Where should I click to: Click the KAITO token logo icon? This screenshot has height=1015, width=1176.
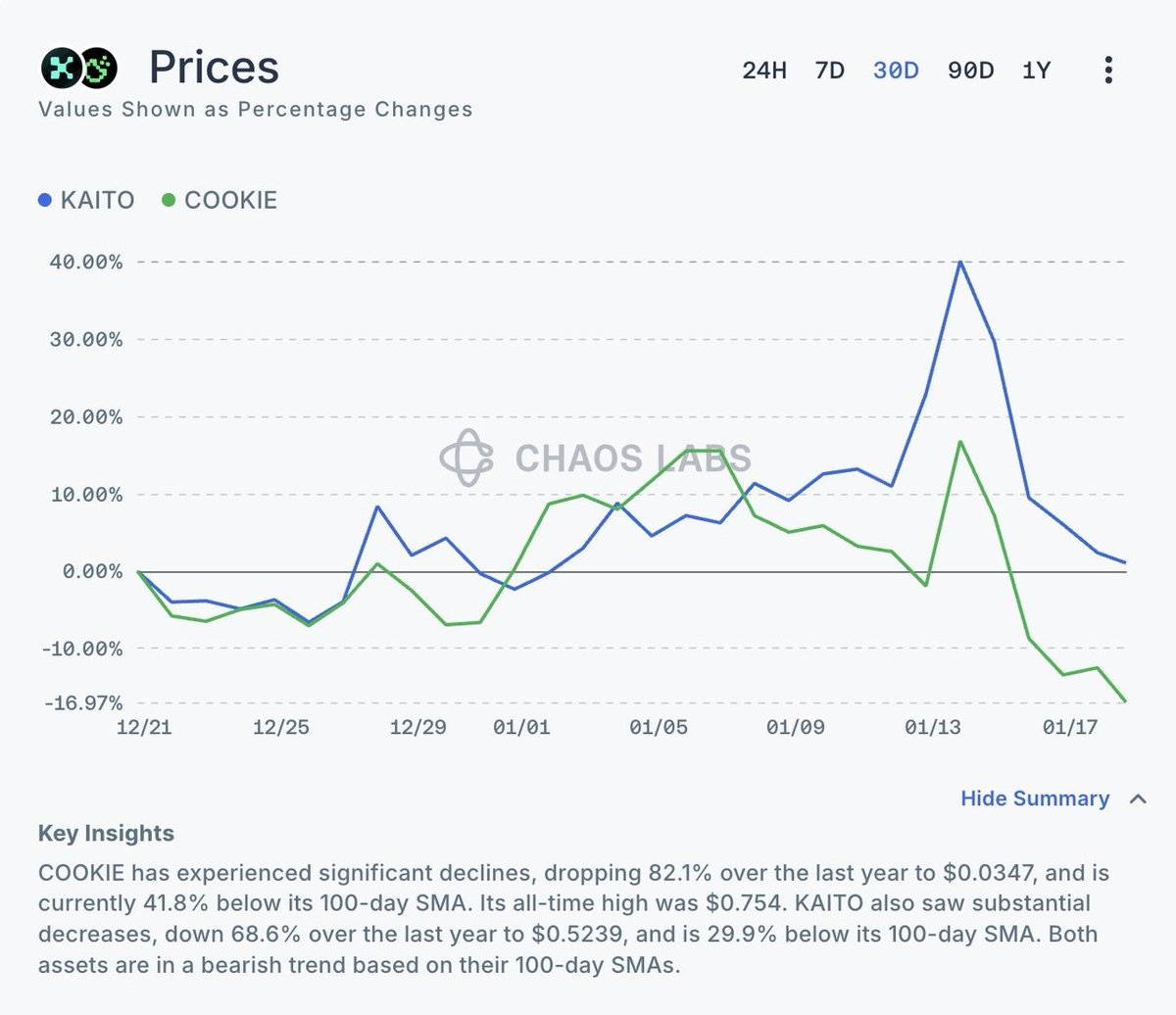[62, 68]
